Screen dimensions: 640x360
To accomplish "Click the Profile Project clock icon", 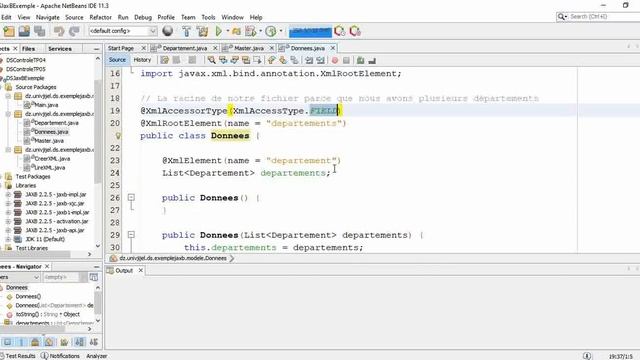I will pos(271,31).
